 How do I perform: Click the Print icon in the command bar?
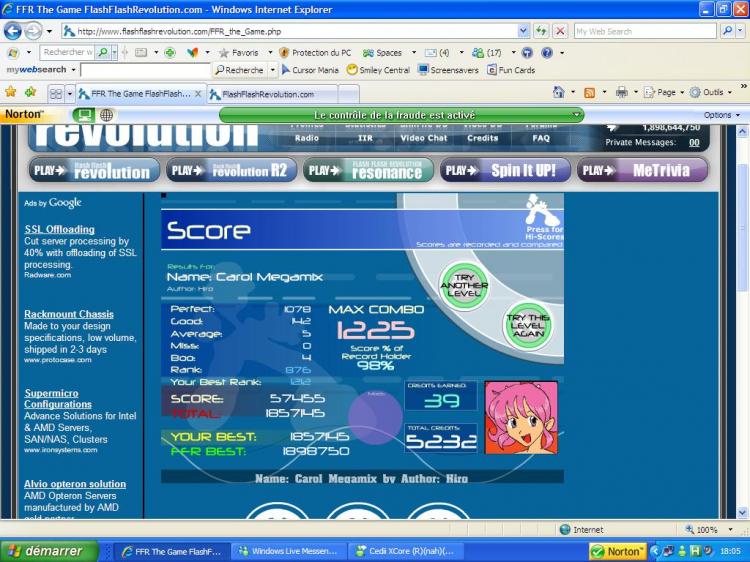(x=621, y=92)
